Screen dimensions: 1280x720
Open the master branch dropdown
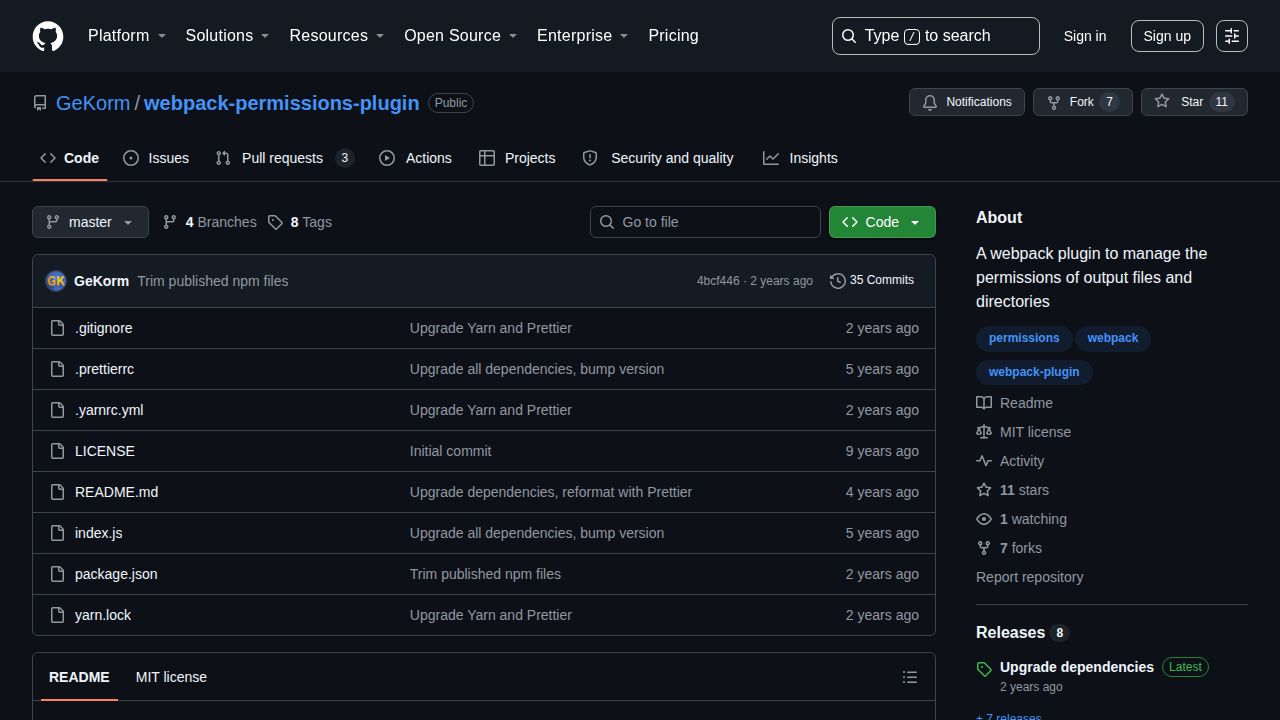(x=90, y=222)
